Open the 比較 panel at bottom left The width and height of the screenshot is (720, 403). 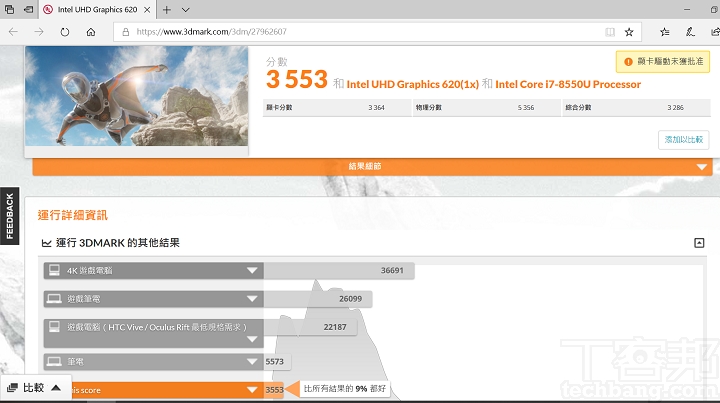click(x=36, y=388)
